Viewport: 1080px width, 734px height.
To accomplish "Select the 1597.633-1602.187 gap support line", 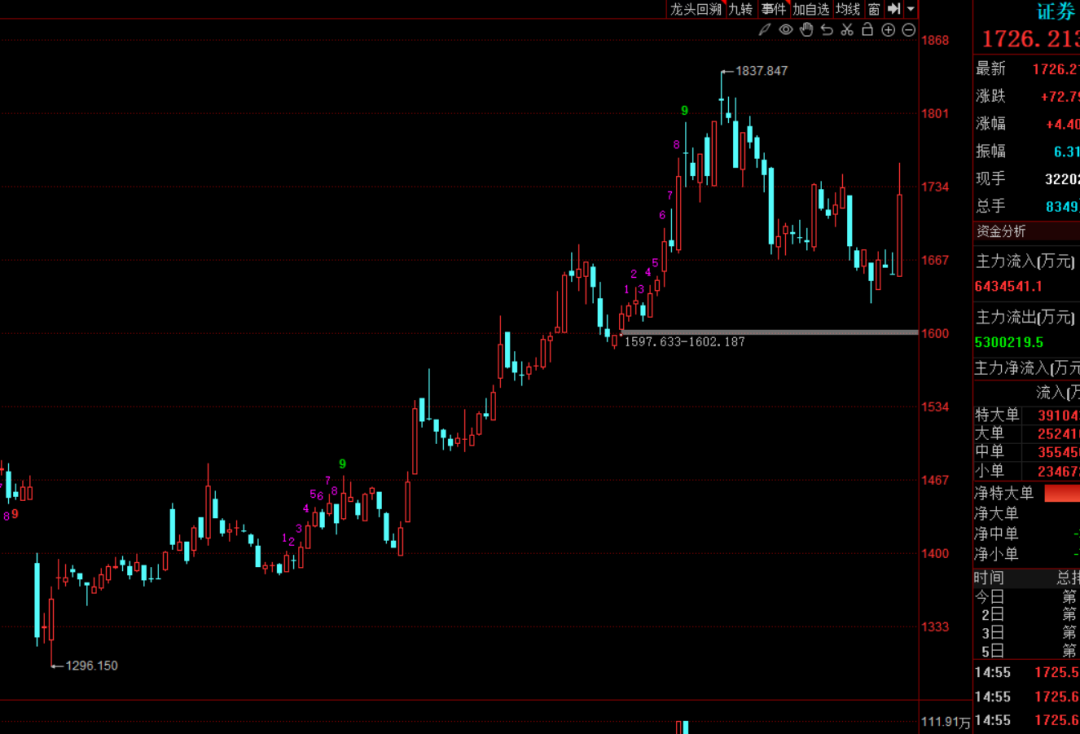I will click(768, 331).
